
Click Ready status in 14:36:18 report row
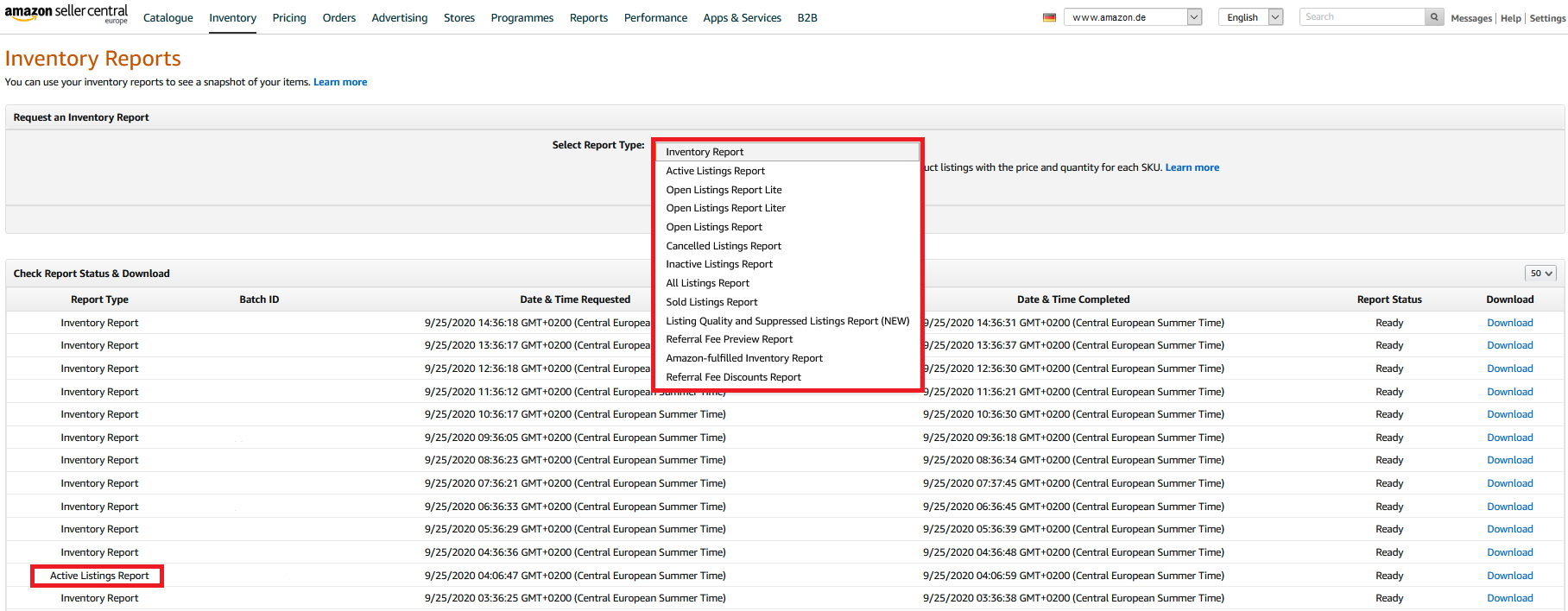(1389, 323)
